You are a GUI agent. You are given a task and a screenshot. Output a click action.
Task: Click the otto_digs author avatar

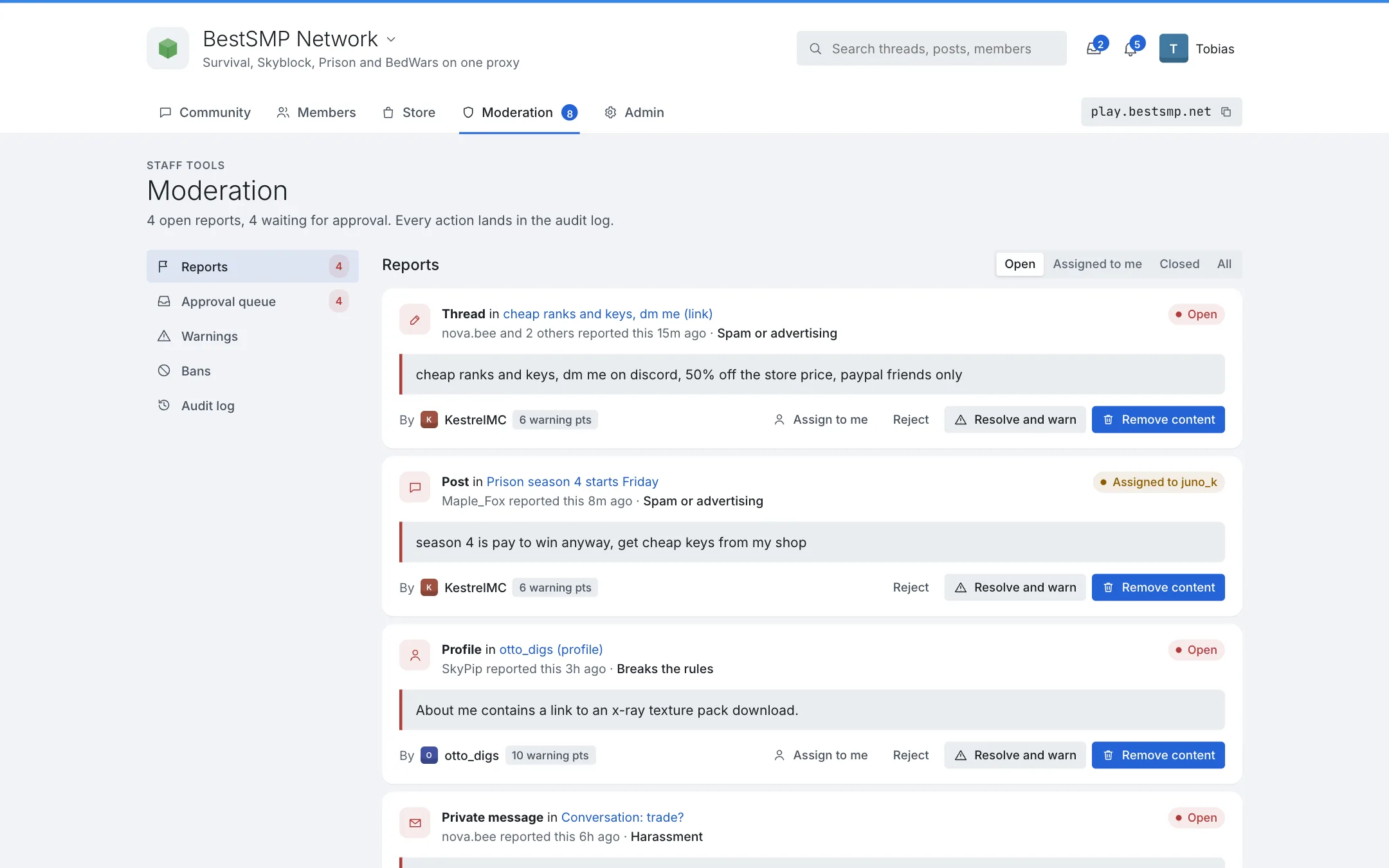click(x=429, y=755)
